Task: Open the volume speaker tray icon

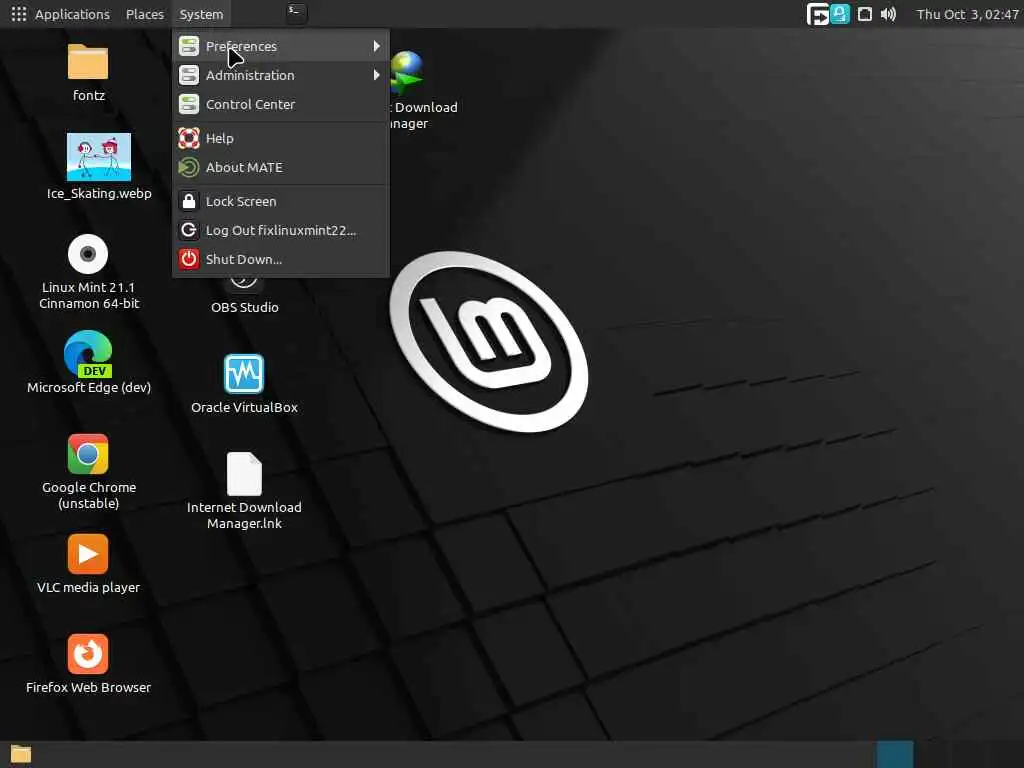Action: point(888,14)
